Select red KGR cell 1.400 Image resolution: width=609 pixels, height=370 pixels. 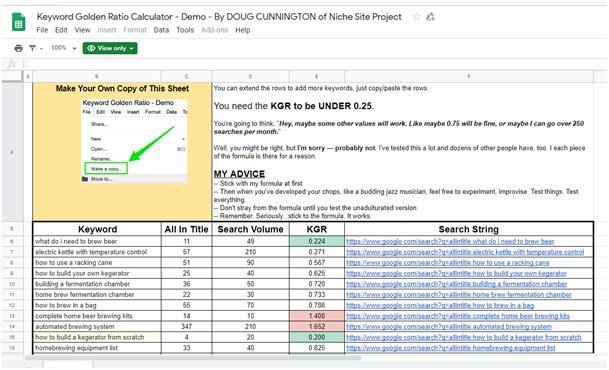pyautogui.click(x=317, y=316)
